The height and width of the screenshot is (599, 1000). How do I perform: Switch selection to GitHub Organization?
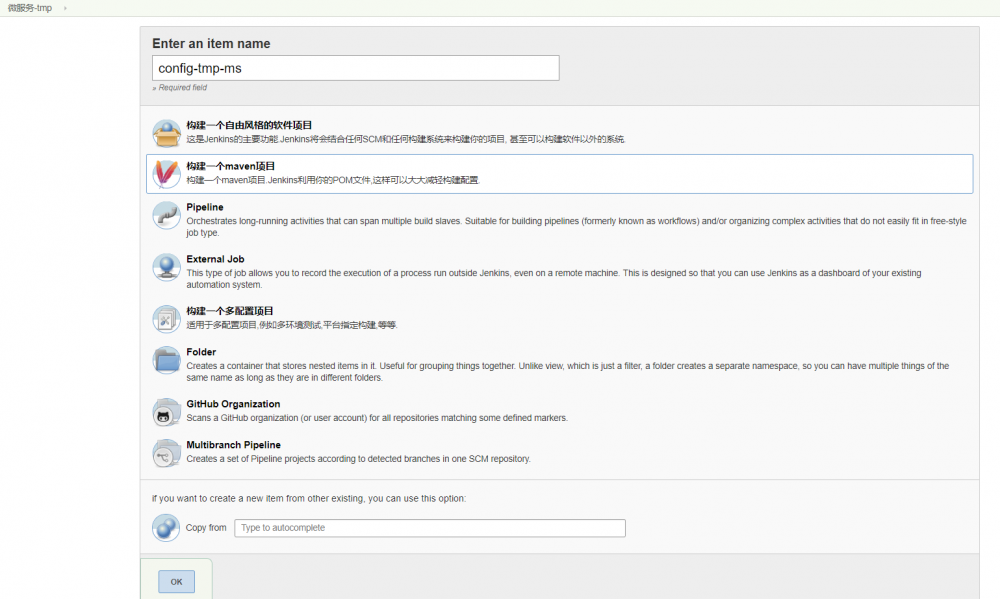coord(234,403)
